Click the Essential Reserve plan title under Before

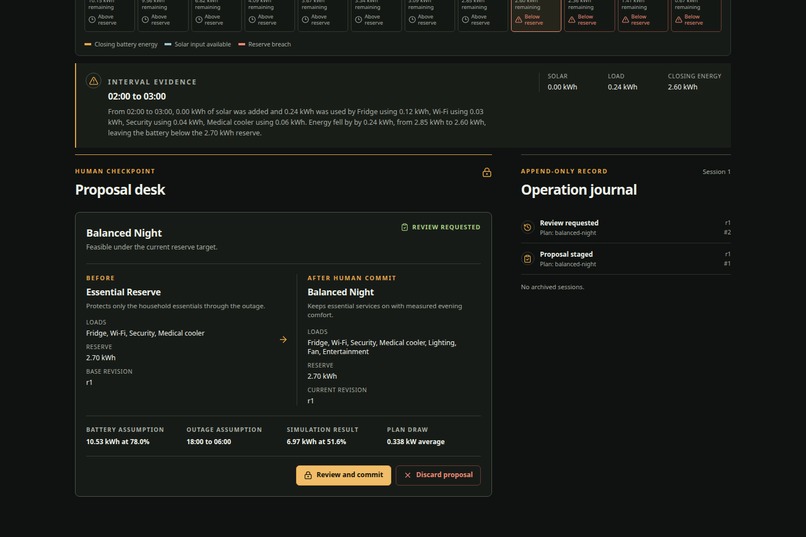pyautogui.click(x=123, y=292)
